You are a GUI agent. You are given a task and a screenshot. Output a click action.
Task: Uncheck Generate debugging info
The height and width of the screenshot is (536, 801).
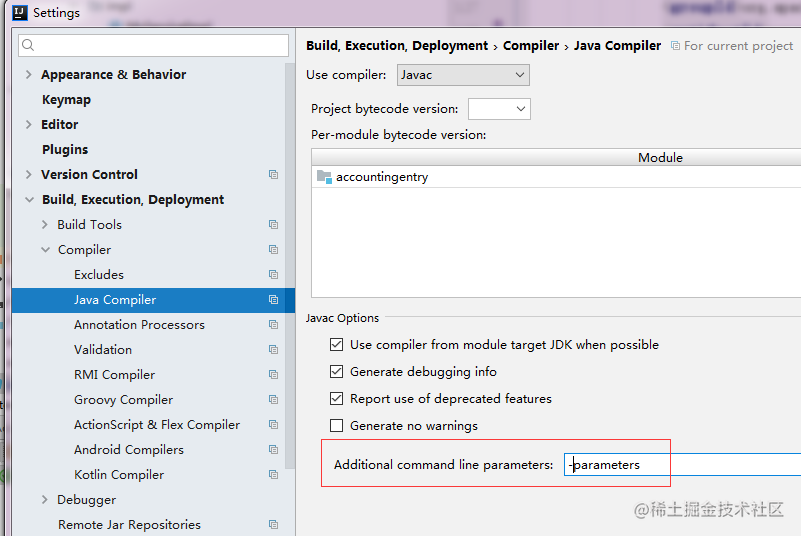pyautogui.click(x=336, y=371)
